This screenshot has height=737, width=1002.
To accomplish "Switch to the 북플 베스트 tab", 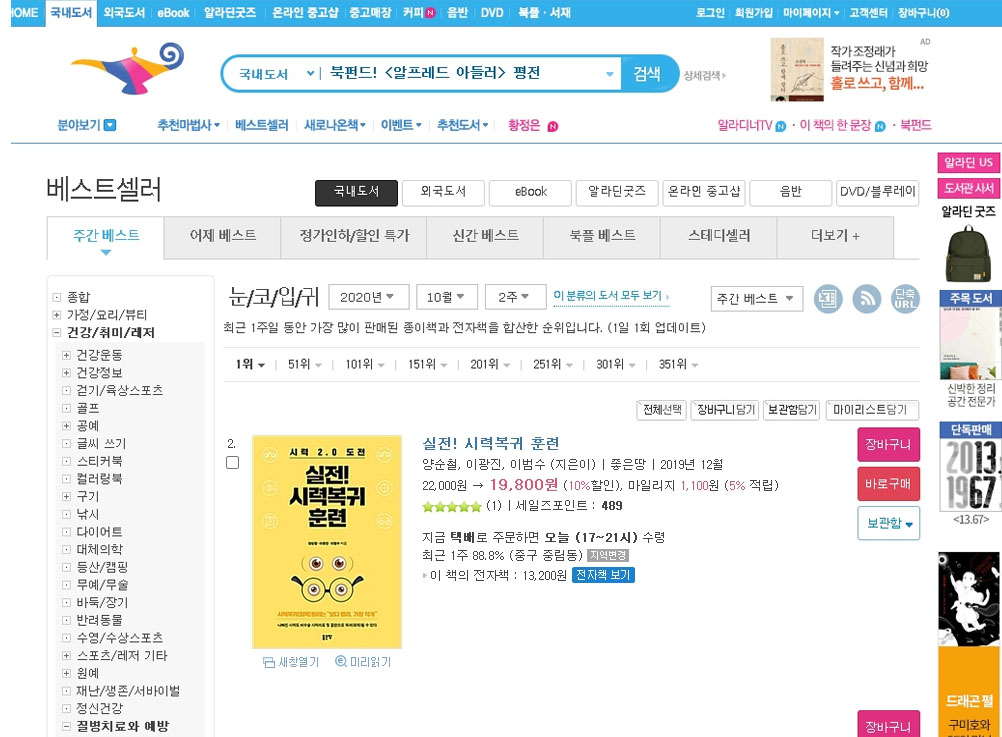I will (x=602, y=236).
